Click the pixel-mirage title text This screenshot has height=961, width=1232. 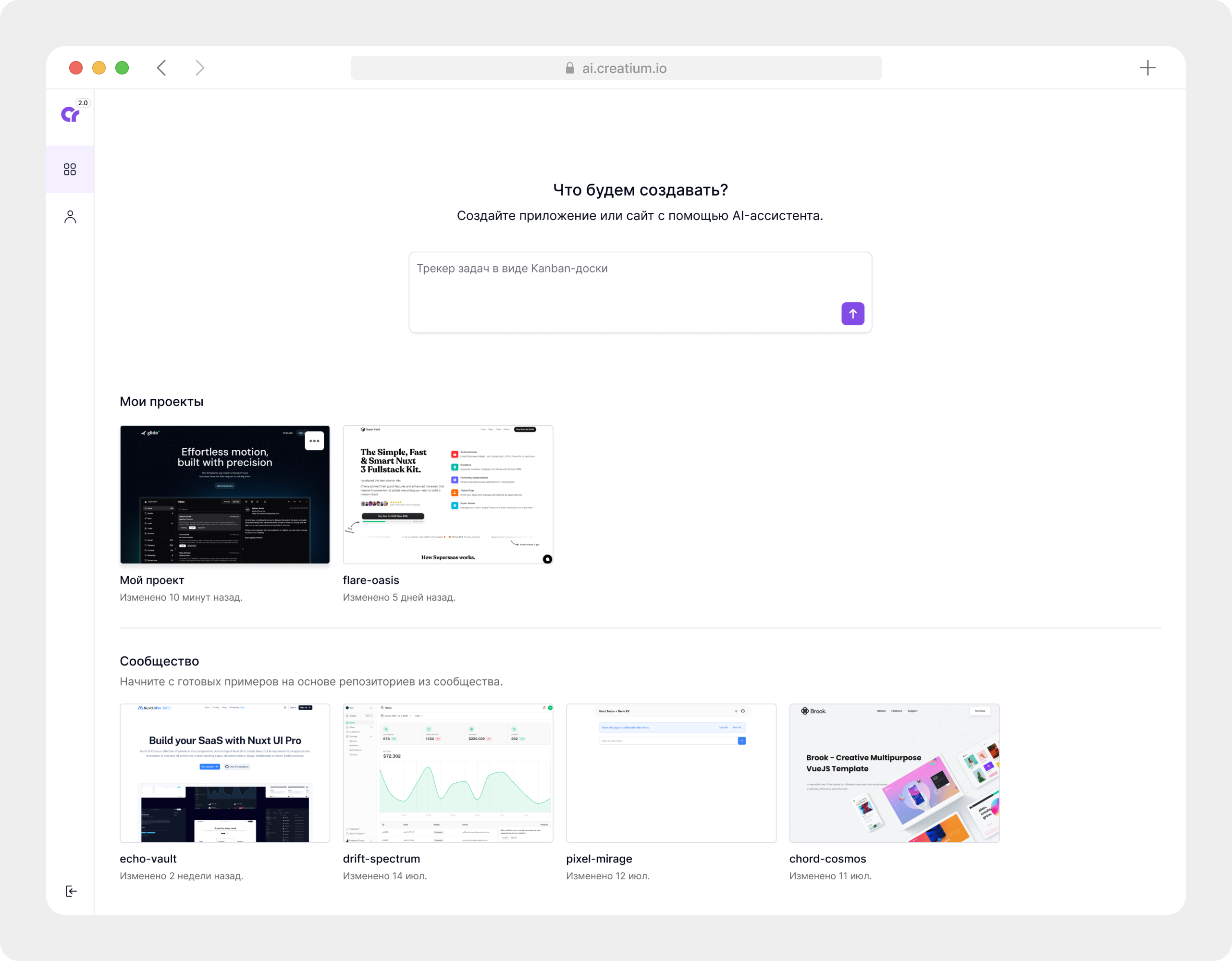coord(599,859)
